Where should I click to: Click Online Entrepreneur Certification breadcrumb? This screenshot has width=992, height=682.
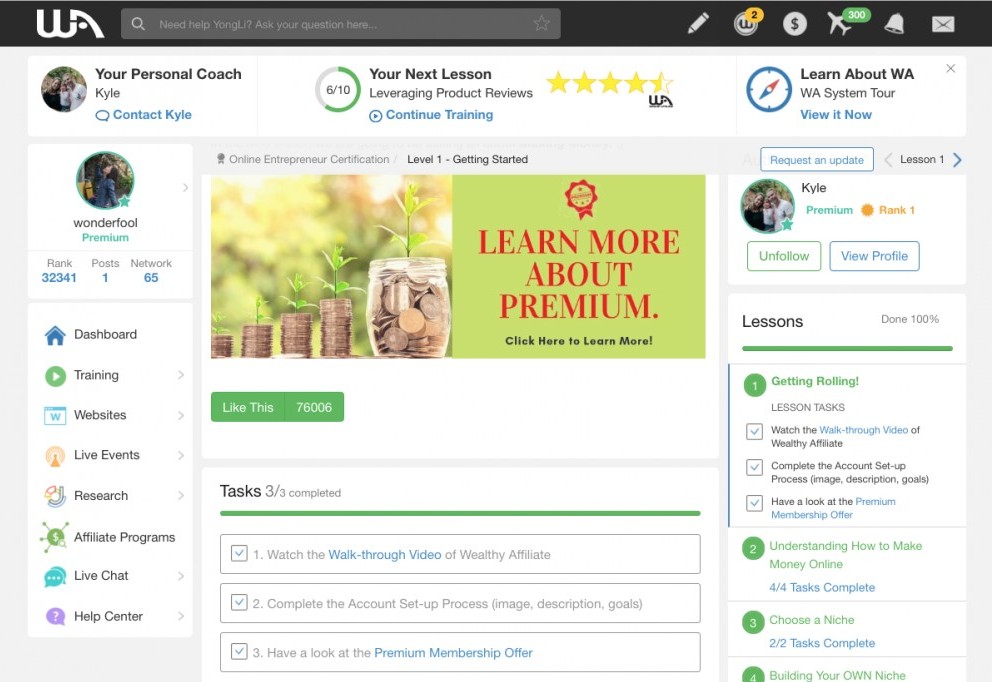point(309,159)
